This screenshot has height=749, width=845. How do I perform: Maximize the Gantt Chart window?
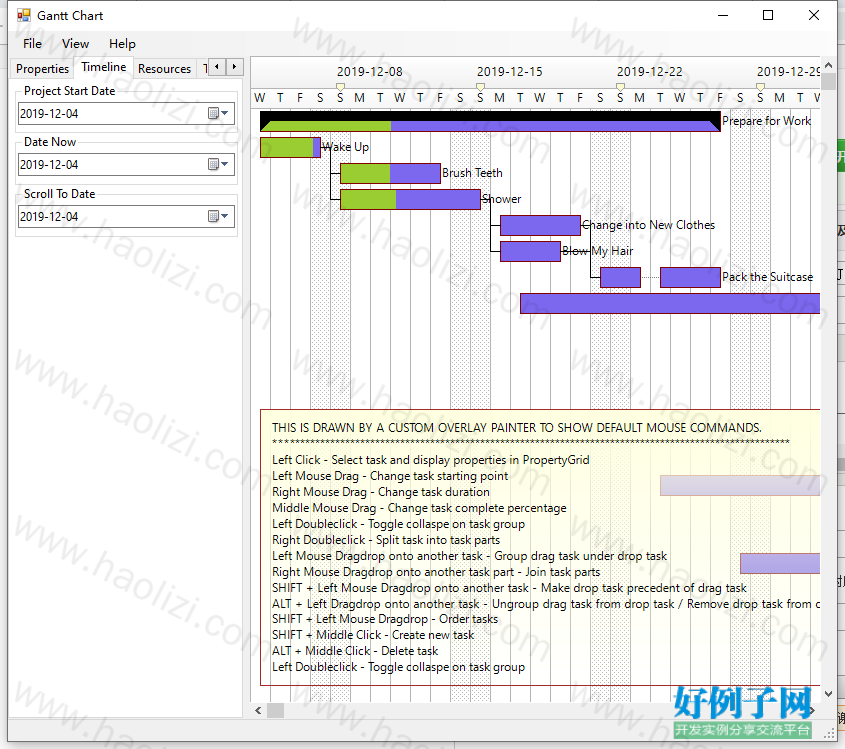click(x=768, y=15)
